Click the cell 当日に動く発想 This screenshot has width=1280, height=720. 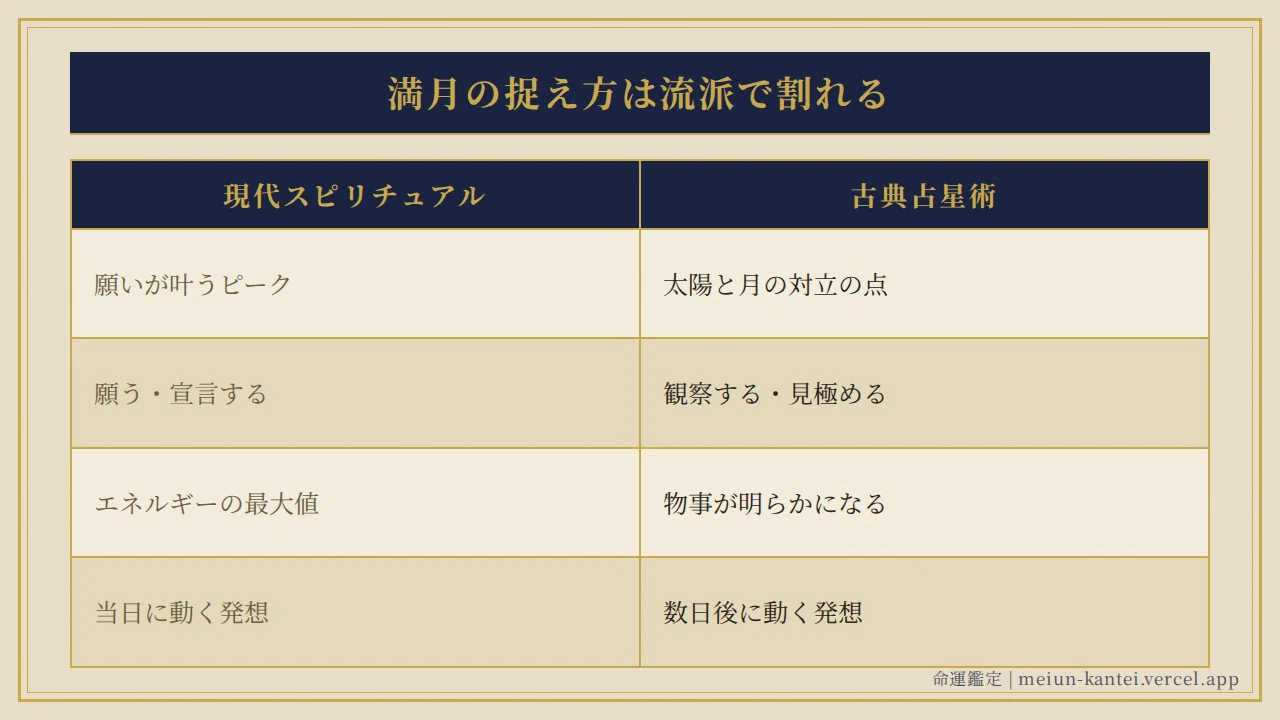[355, 612]
